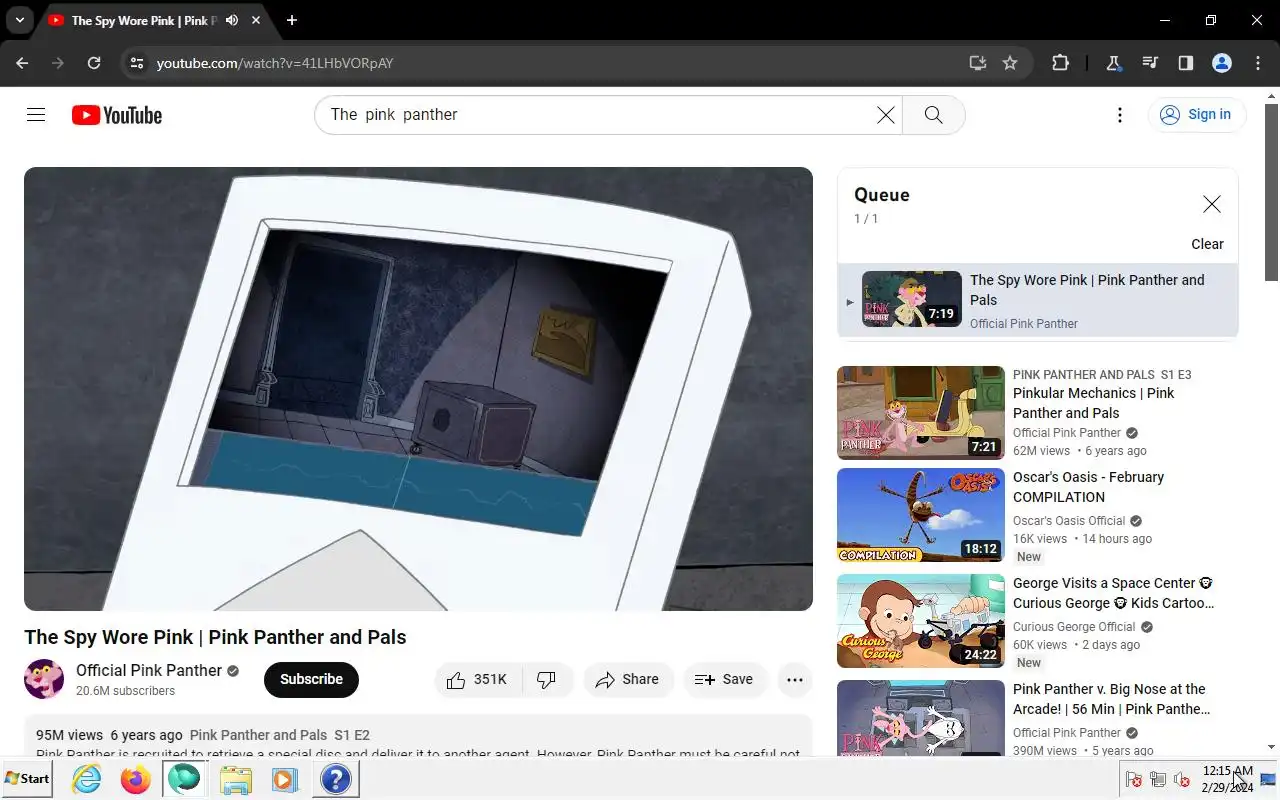The width and height of the screenshot is (1280, 800).
Task: Open George Visits a Space Center thumbnail
Action: tap(921, 621)
